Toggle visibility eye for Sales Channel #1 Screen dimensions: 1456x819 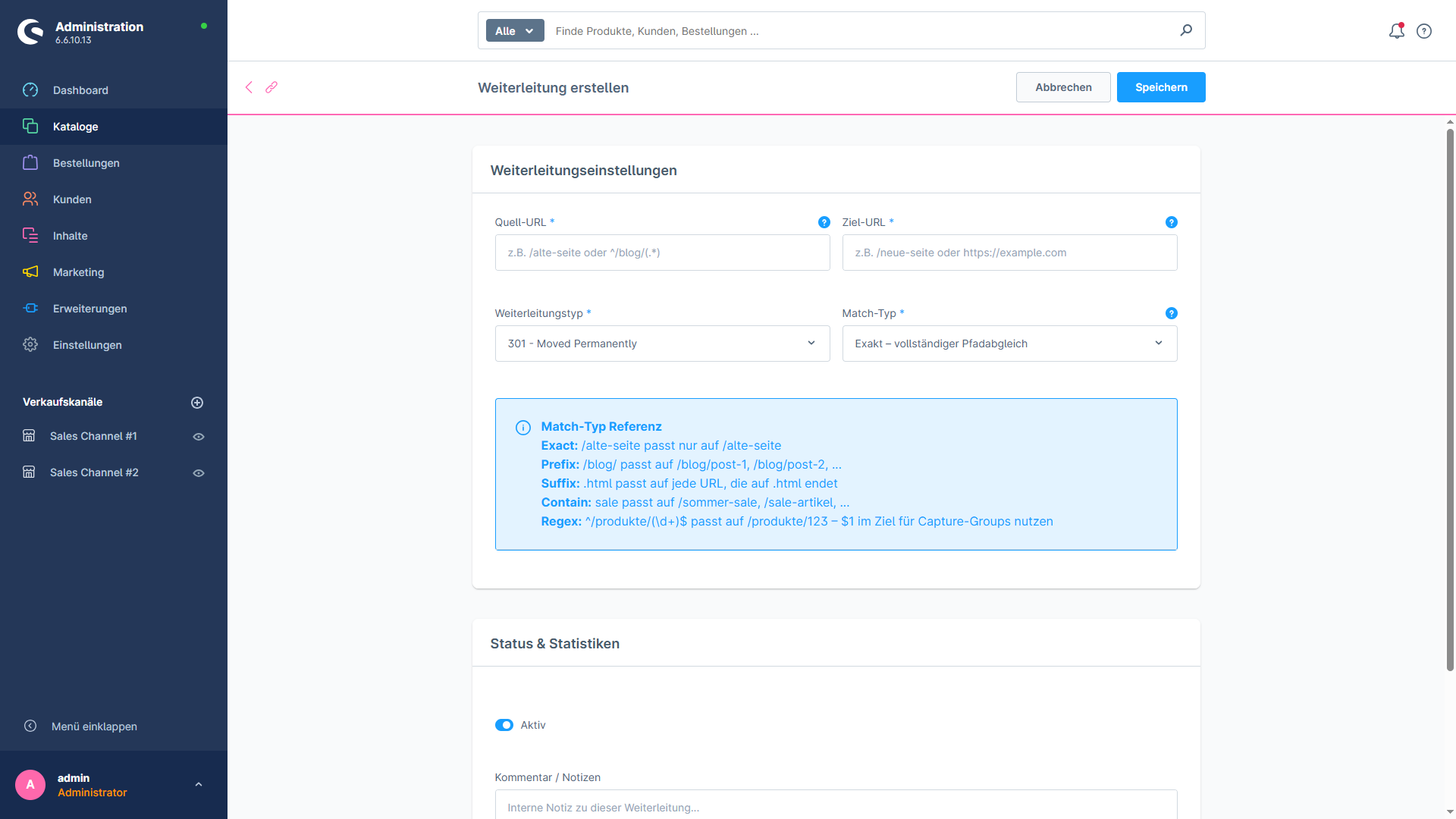[199, 437]
